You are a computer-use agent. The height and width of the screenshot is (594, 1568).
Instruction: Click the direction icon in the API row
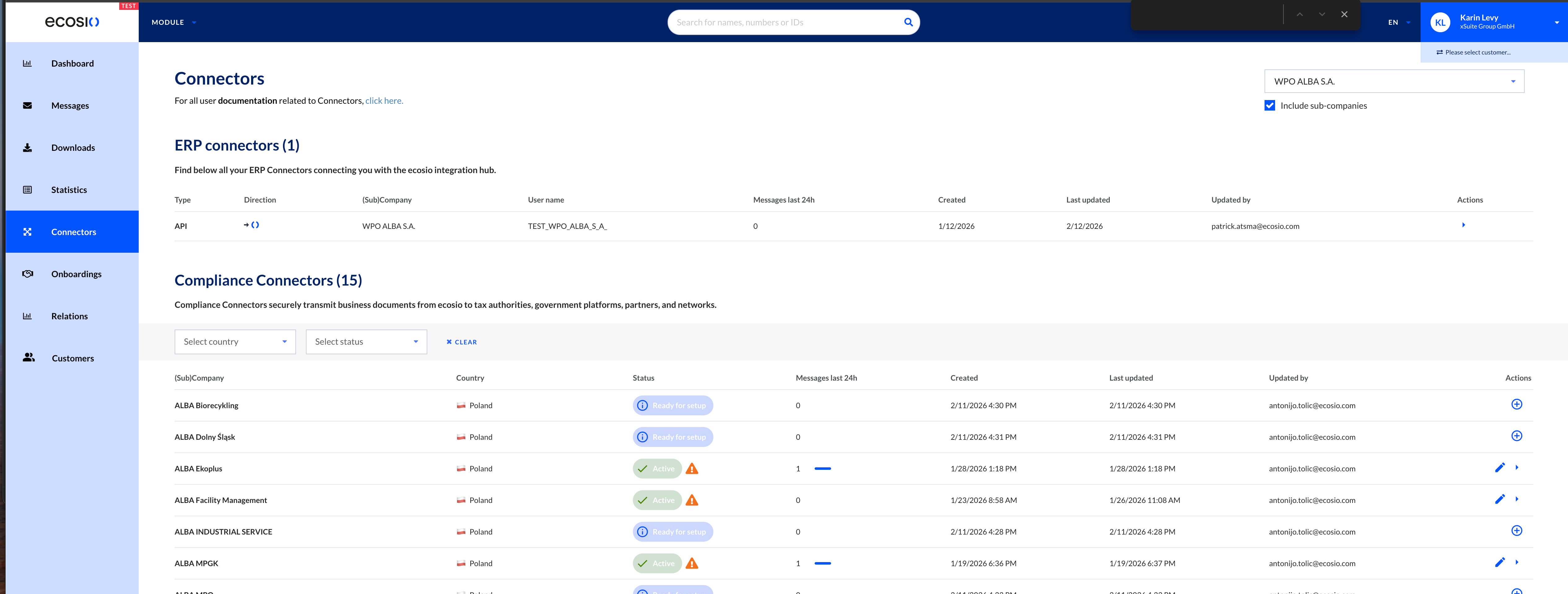tap(251, 225)
